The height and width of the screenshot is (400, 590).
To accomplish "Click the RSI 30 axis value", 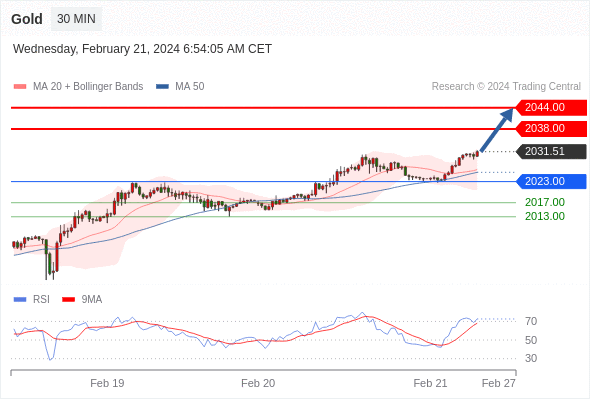I will click(531, 358).
